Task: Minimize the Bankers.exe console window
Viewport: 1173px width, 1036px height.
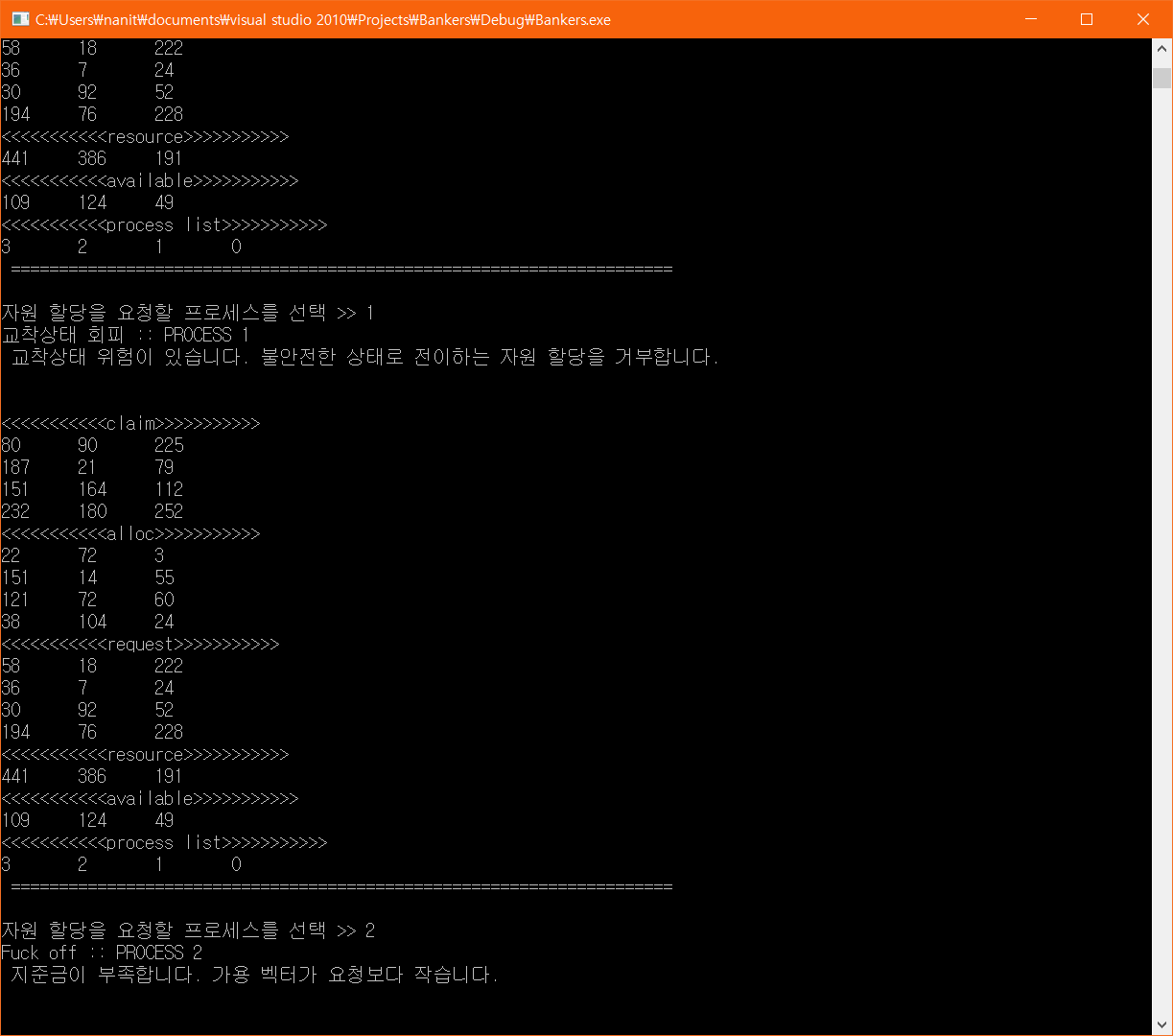Action: click(x=1030, y=19)
